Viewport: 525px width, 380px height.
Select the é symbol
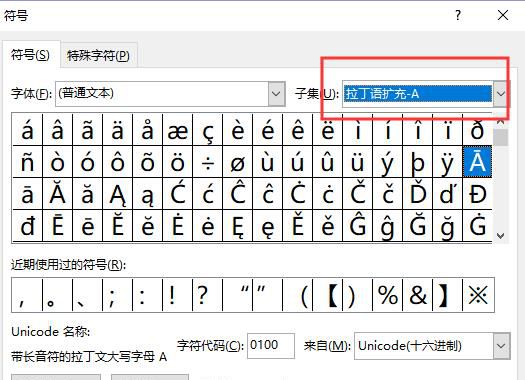[268, 131]
